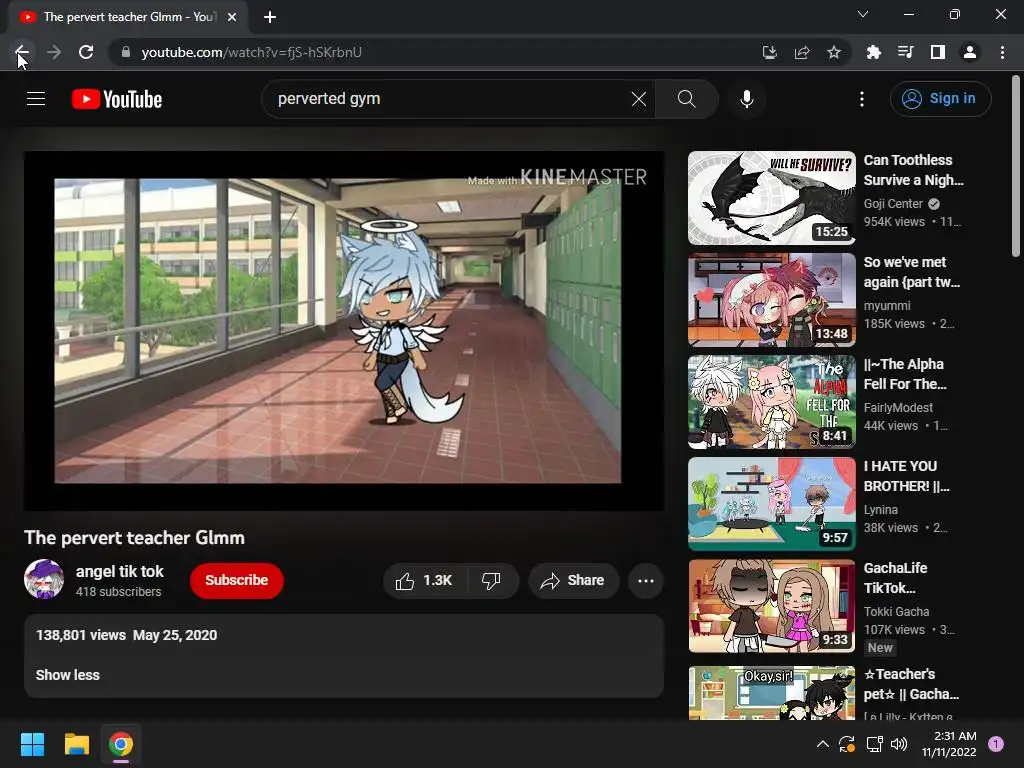Screen dimensions: 1024x768
Task: Click the Share button
Action: pyautogui.click(x=573, y=581)
